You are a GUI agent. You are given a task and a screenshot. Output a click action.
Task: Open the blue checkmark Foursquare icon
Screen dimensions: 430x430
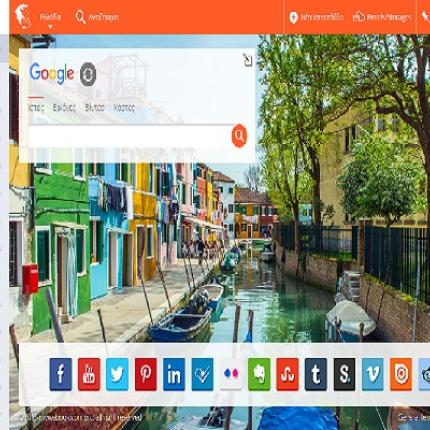[202, 374]
